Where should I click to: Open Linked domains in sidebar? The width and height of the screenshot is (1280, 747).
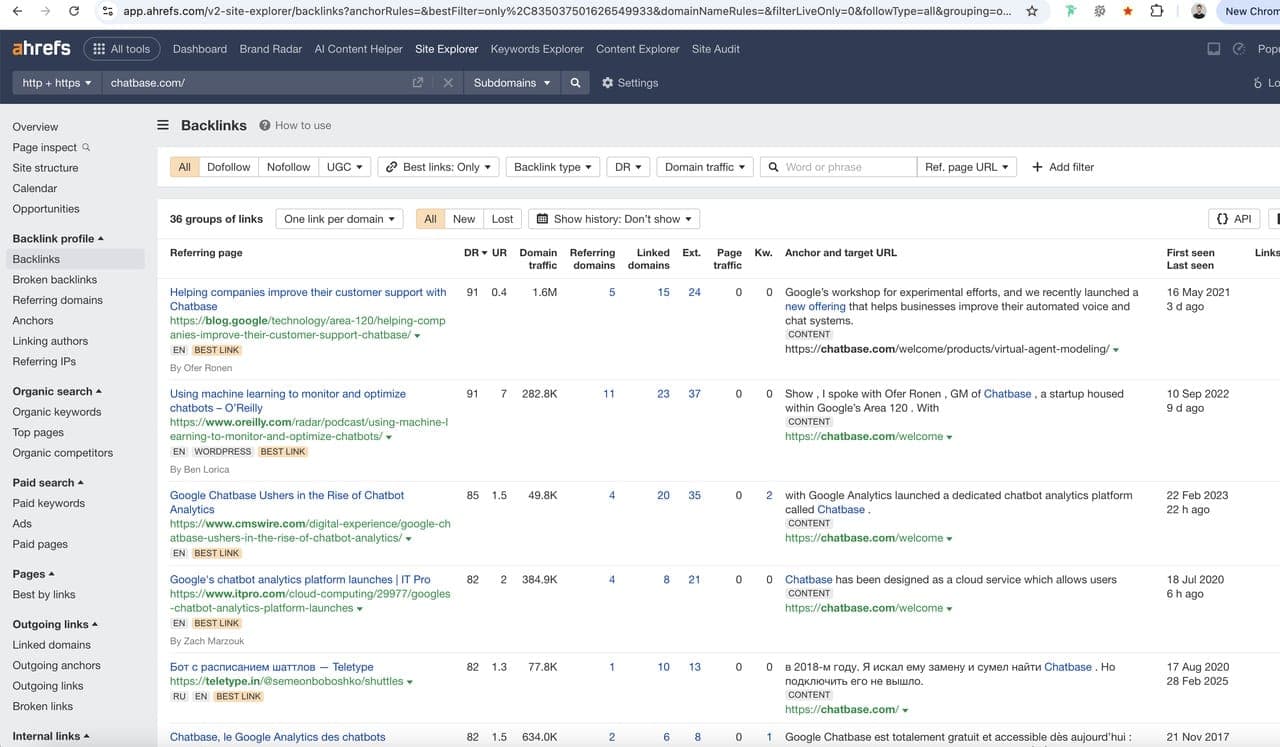tap(51, 645)
